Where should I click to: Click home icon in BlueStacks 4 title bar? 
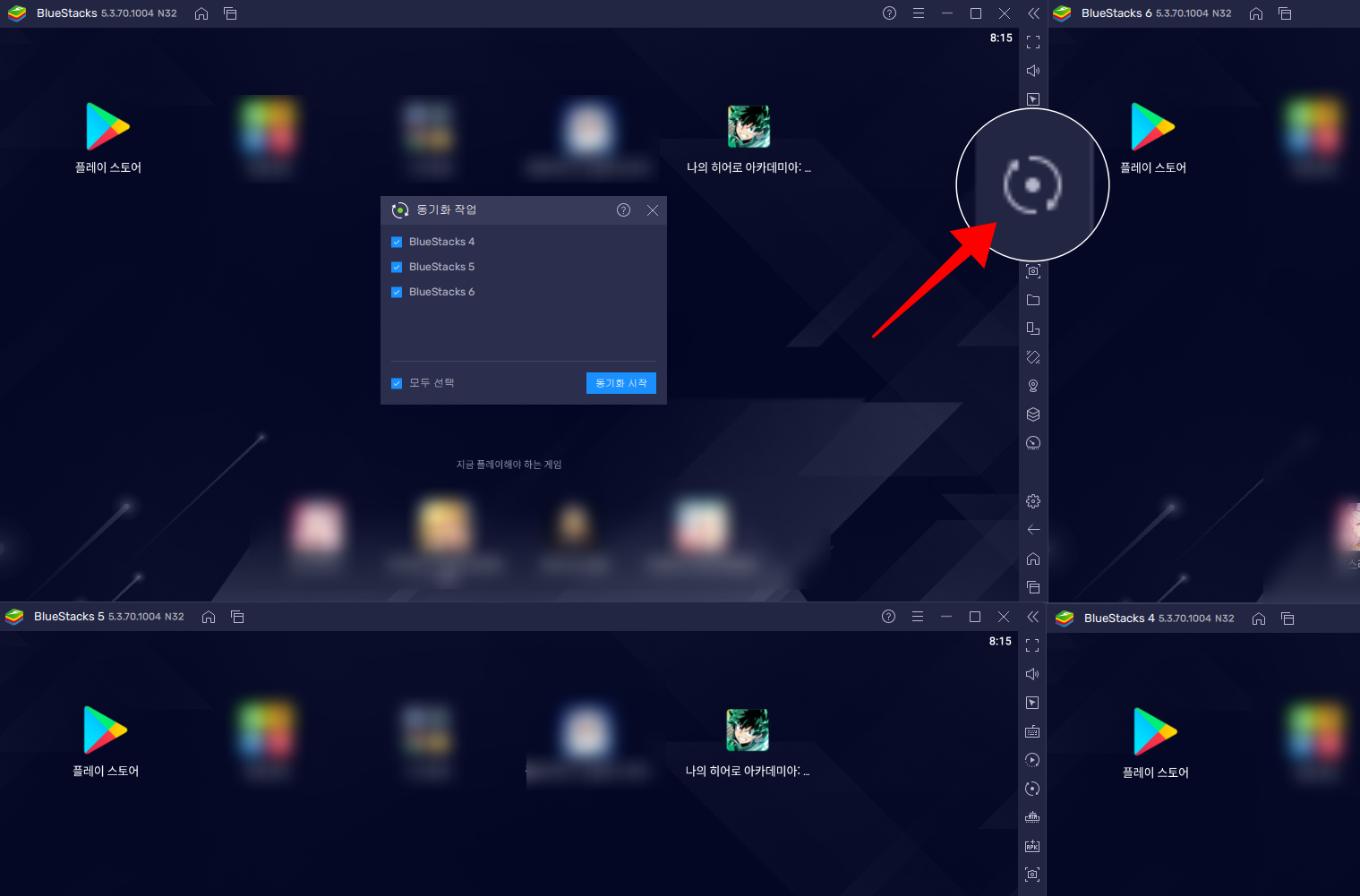(1259, 619)
